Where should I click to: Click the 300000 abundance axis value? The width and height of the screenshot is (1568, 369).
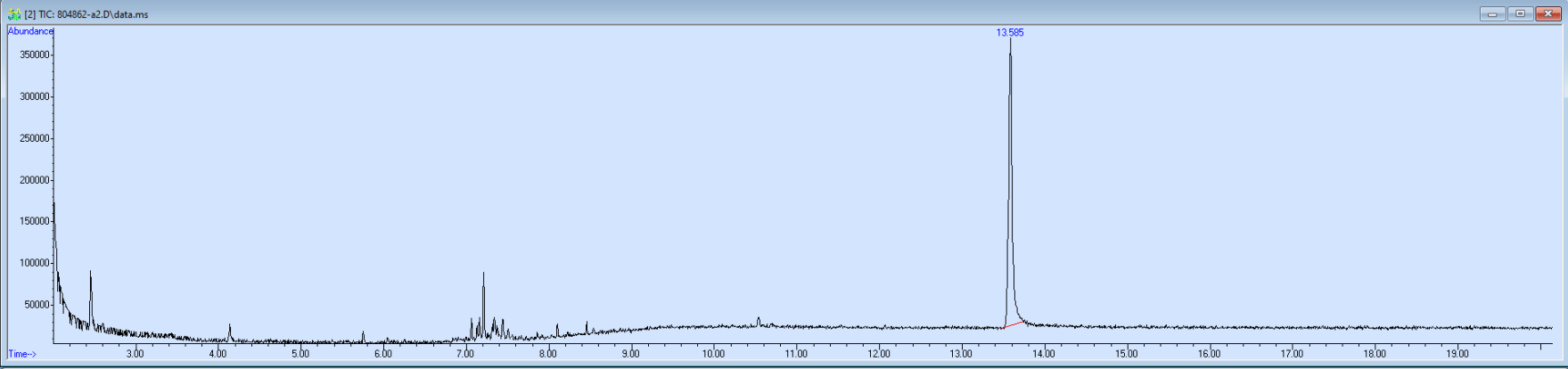click(35, 97)
